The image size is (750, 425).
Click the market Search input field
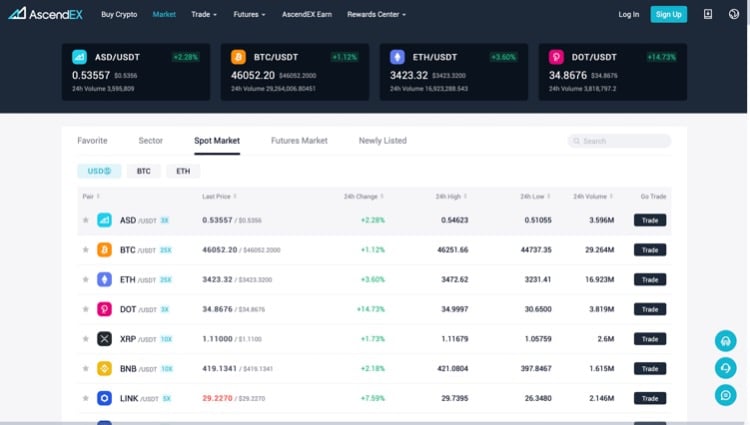[x=620, y=141]
